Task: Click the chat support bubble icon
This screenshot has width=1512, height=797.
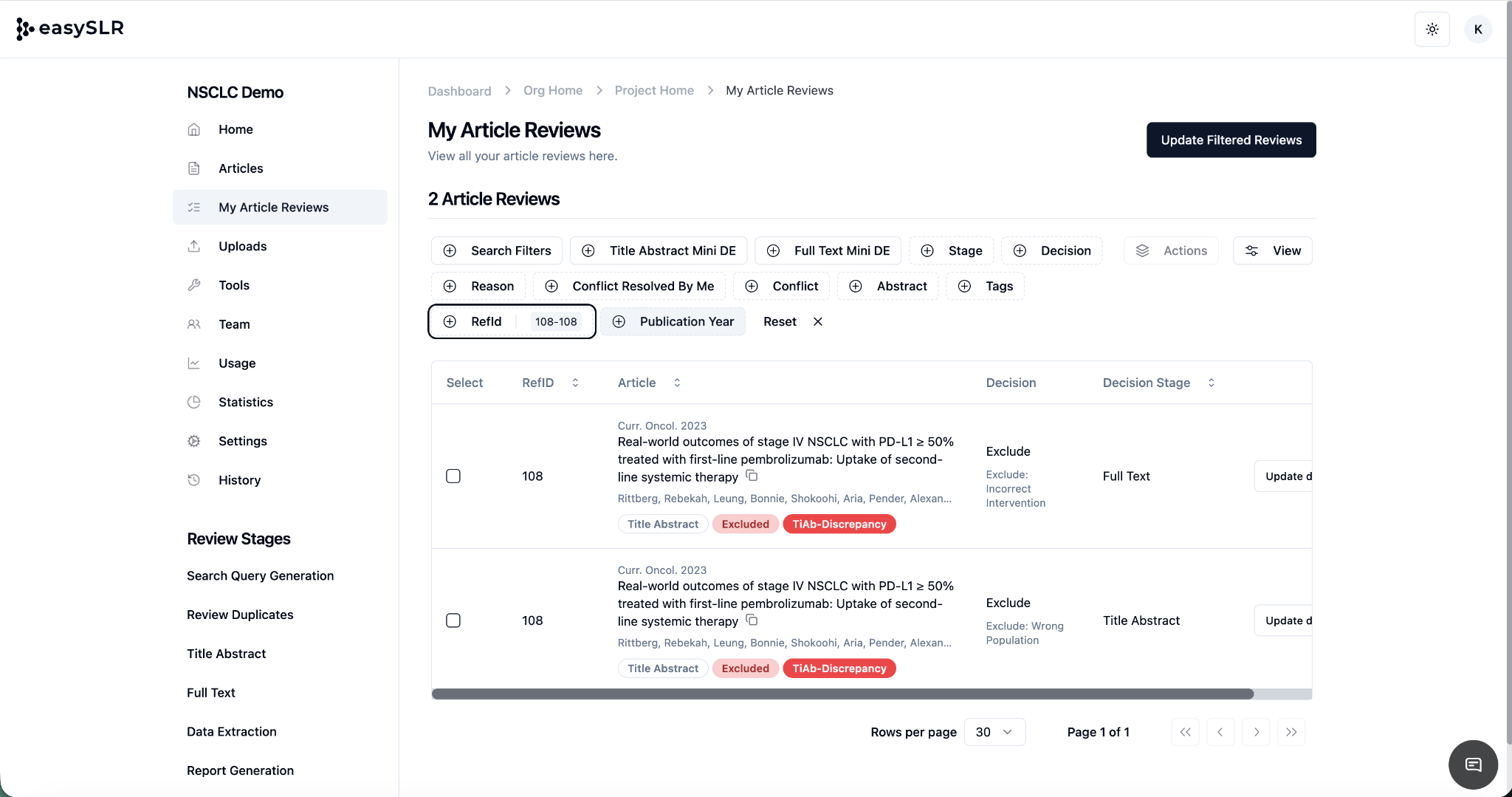Action: pos(1473,764)
